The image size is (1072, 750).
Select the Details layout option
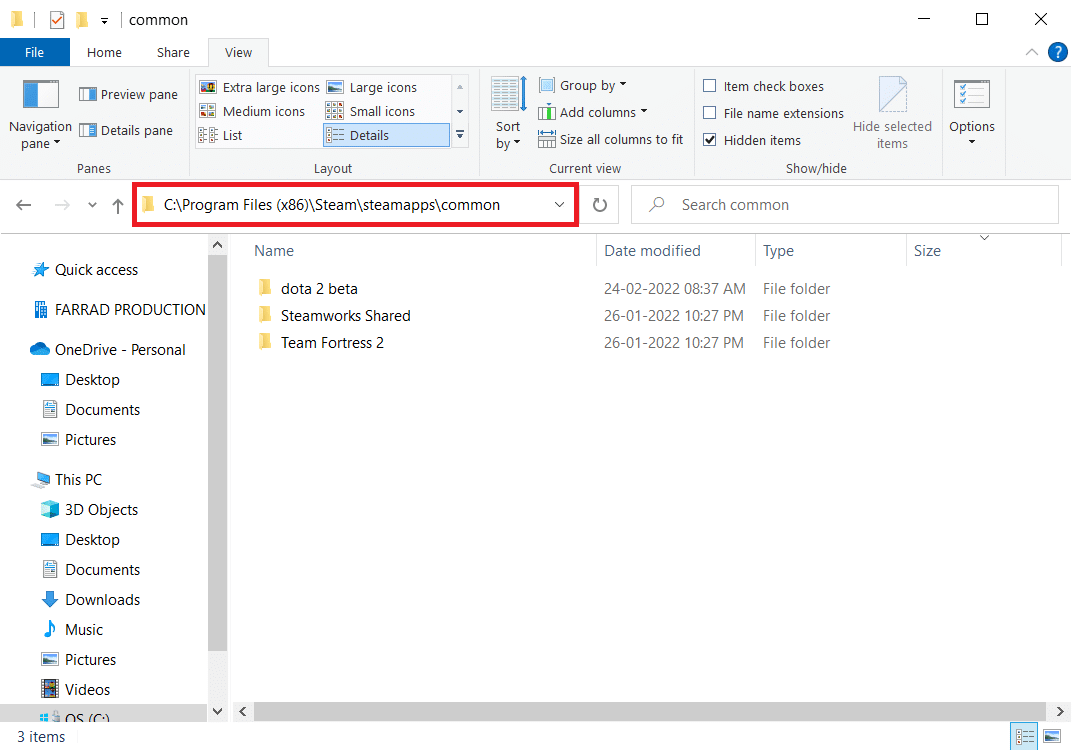point(386,135)
